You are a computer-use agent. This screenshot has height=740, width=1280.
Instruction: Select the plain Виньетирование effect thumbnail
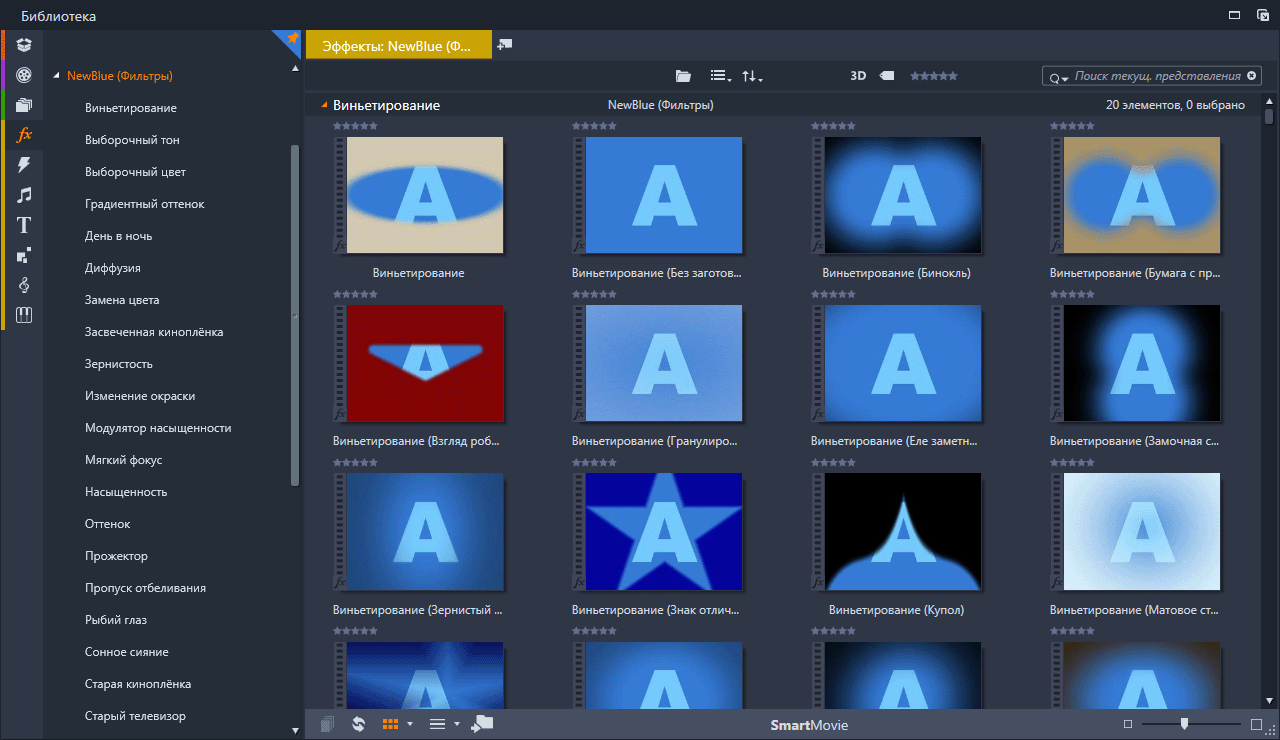point(424,195)
